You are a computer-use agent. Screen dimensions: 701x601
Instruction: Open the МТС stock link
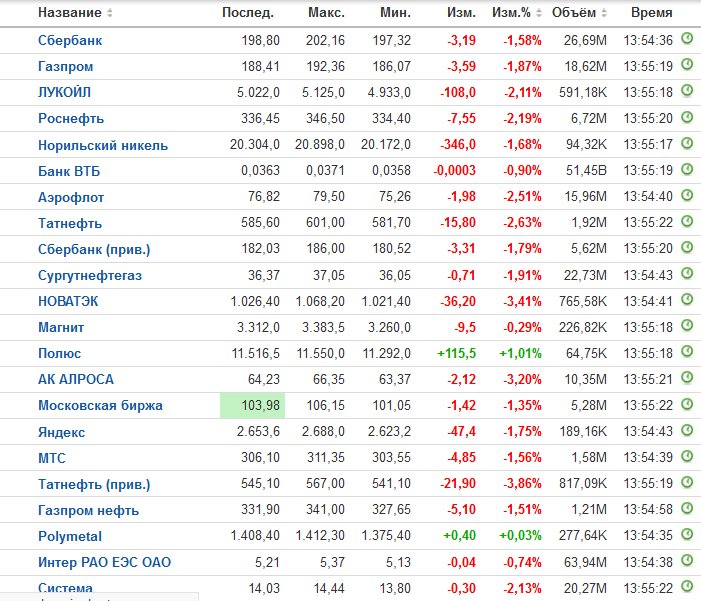pos(52,458)
